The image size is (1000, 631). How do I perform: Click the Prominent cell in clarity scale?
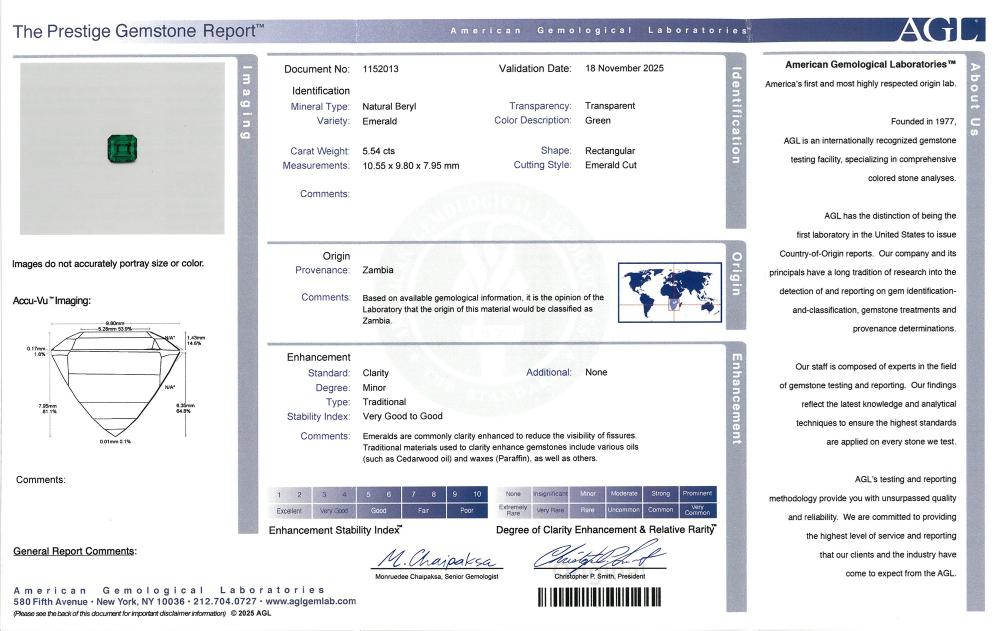pos(698,494)
